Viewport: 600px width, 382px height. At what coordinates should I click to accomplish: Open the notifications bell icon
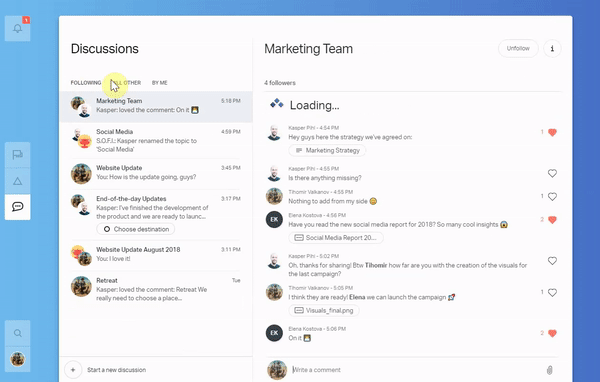[x=18, y=28]
